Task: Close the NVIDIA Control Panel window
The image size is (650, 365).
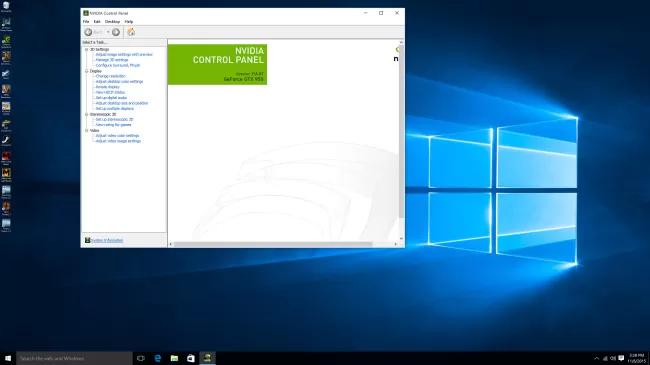Action: pyautogui.click(x=397, y=13)
